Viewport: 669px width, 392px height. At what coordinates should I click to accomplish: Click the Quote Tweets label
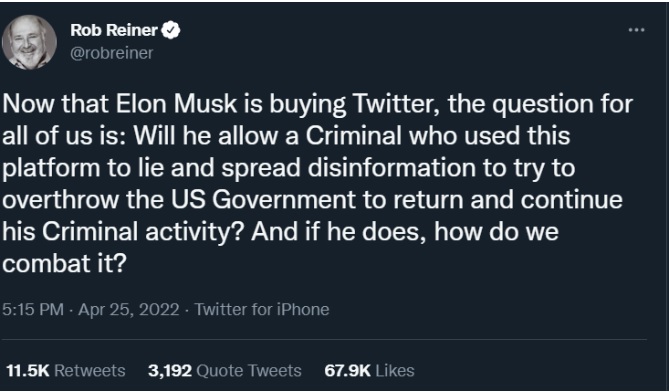249,370
